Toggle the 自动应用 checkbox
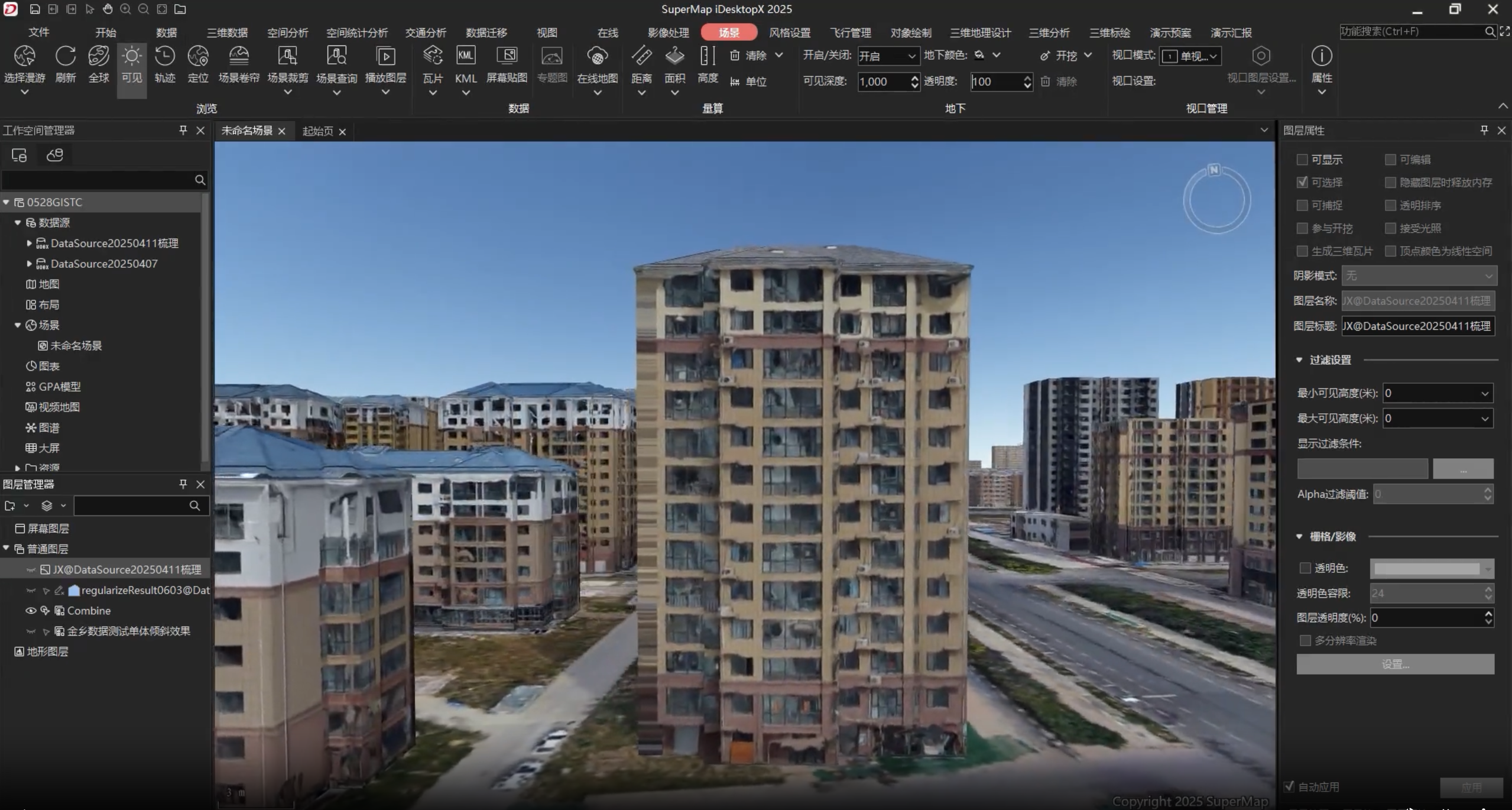The width and height of the screenshot is (1512, 810). click(x=1289, y=786)
